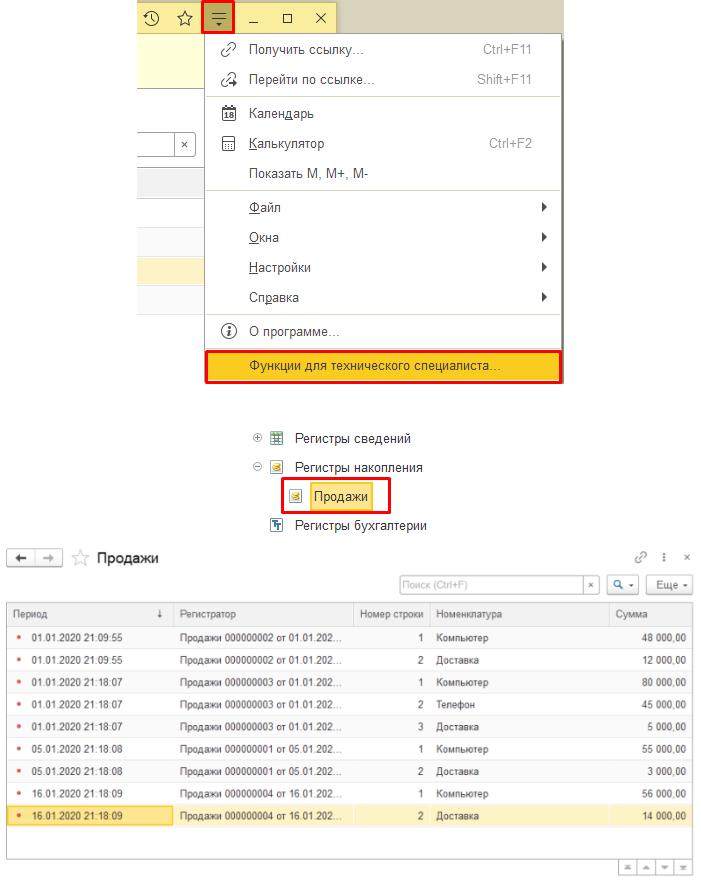Open the Еще dropdown button

[669, 585]
